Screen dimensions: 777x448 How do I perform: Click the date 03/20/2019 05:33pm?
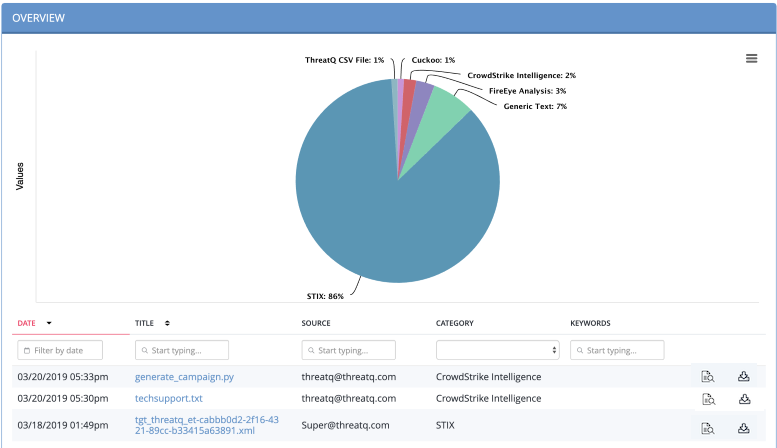pos(63,377)
